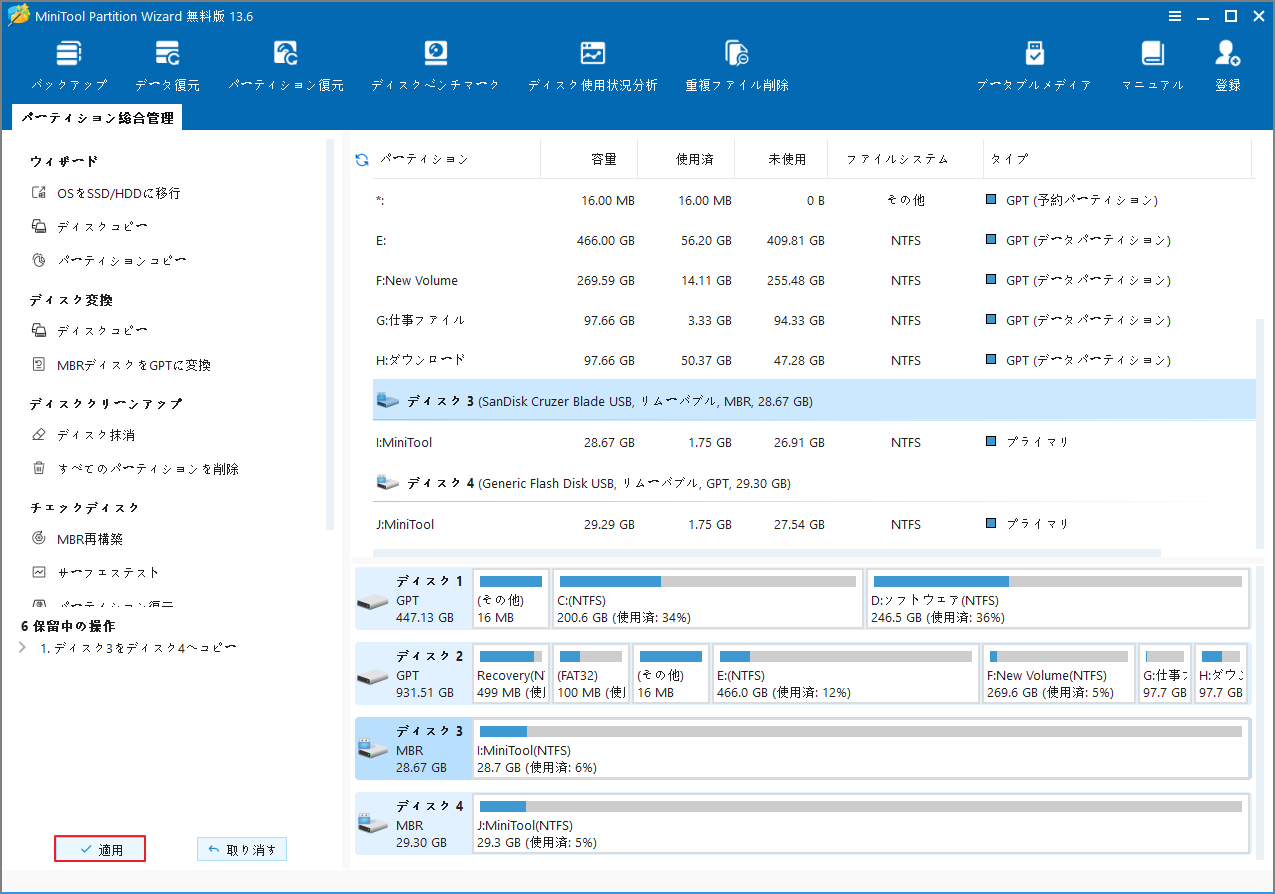Screen dimensions: 1275x894
Task: Launch 重複ファイル削除 duplicate file finder
Action: [x=736, y=62]
